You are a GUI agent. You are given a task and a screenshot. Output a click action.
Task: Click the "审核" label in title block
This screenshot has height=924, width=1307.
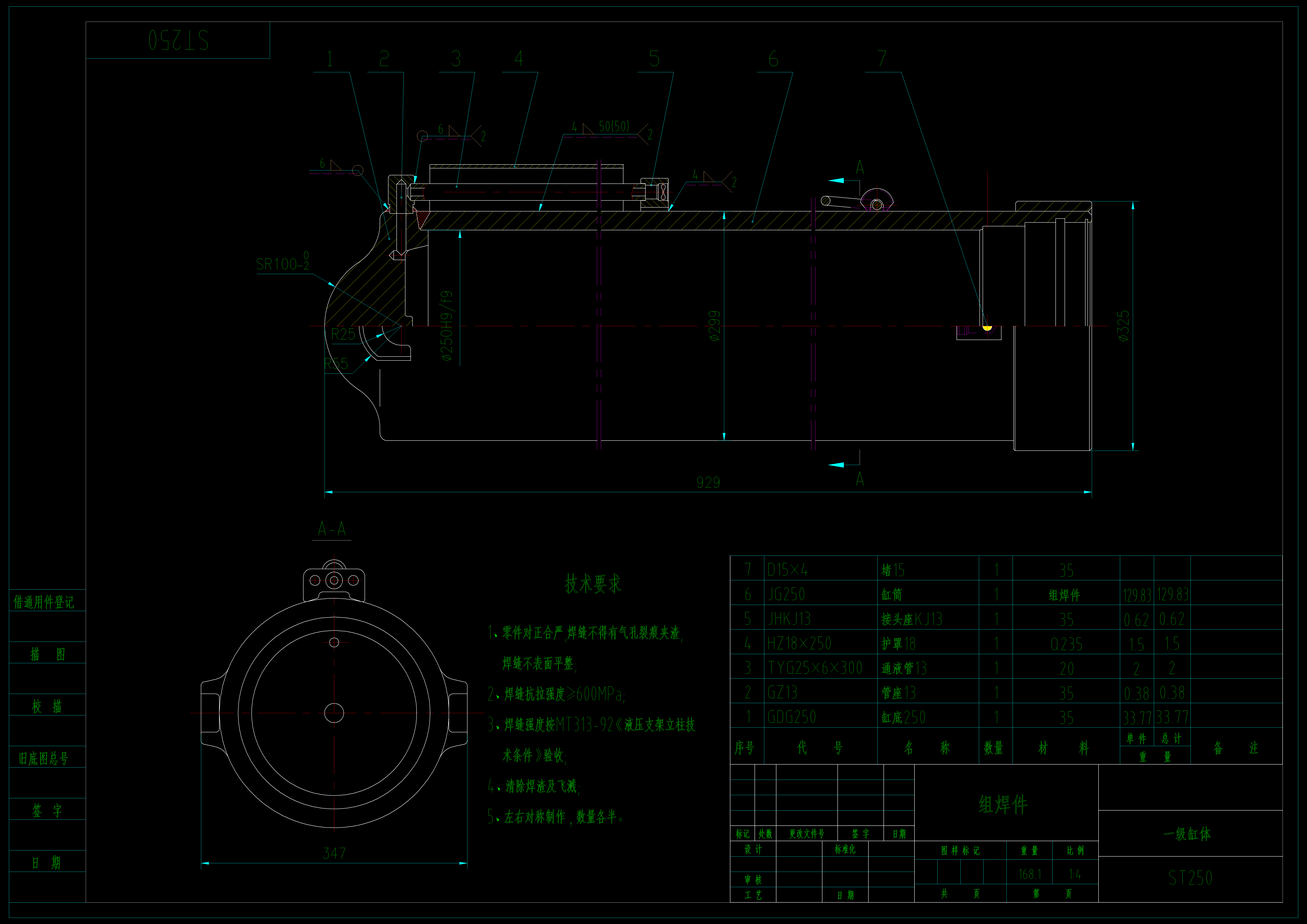tap(753, 880)
